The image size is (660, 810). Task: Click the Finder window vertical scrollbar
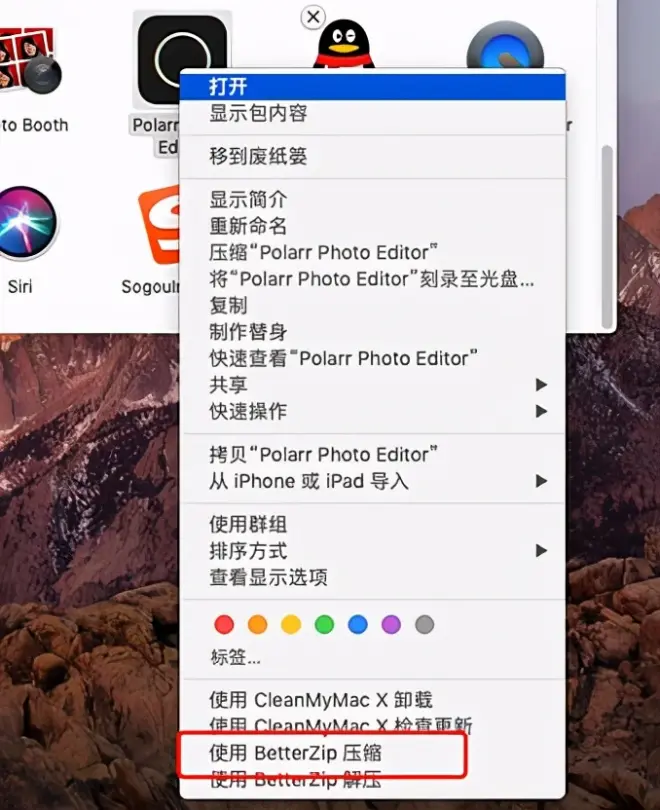[x=607, y=237]
